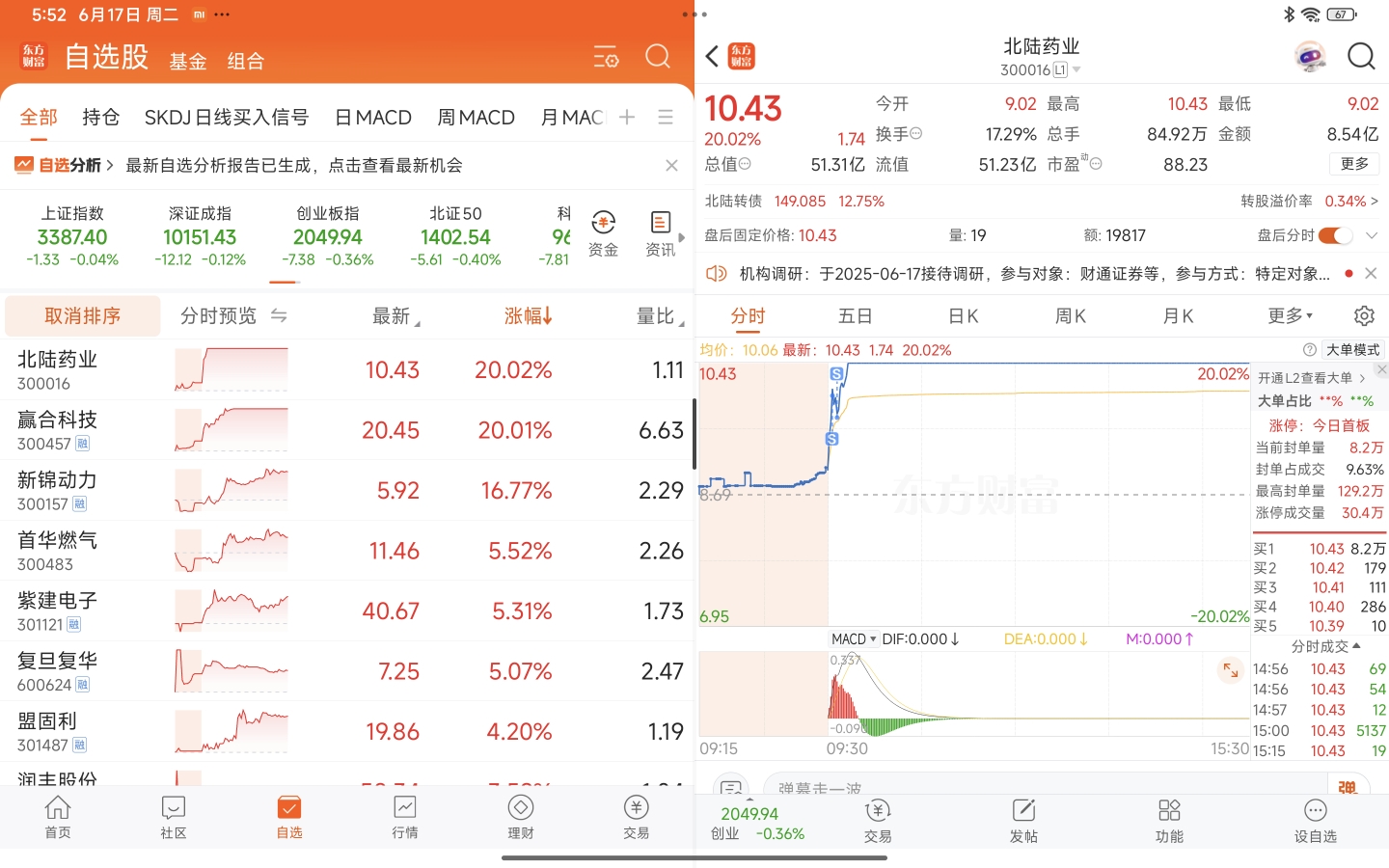1389x868 pixels.
Task: Tap 设自选 watchlist setting icon
Action: click(x=1316, y=821)
